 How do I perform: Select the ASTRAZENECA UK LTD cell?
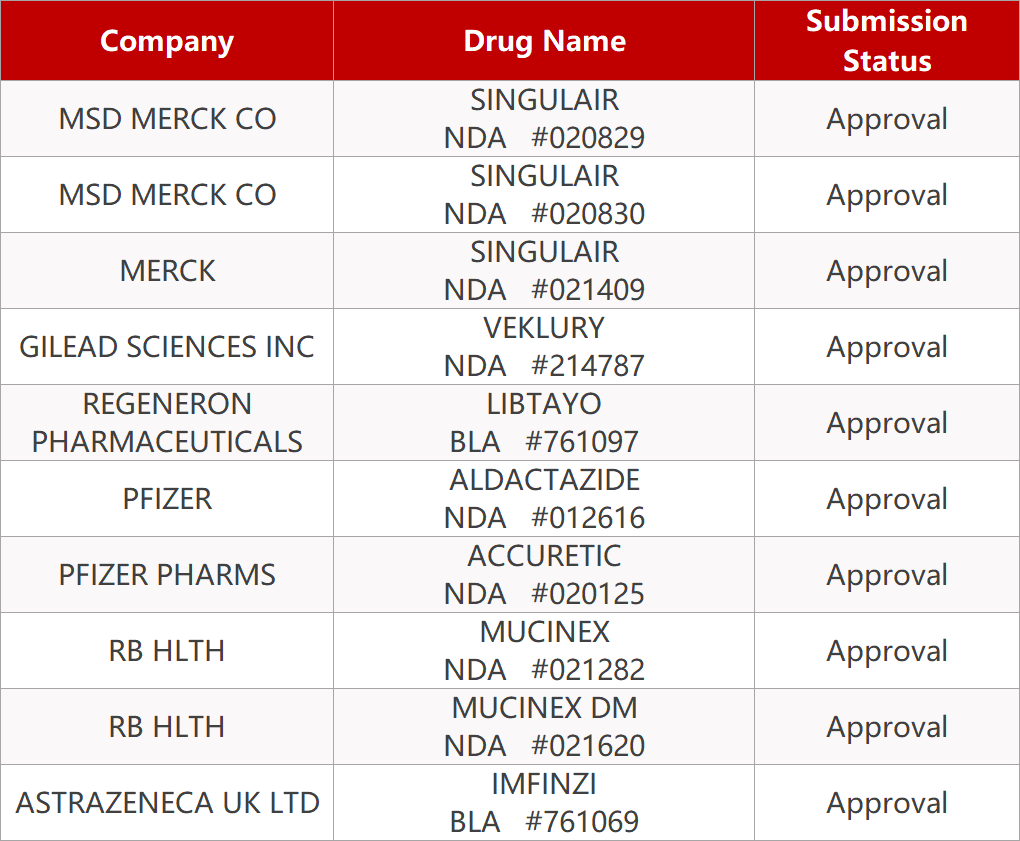pos(167,802)
